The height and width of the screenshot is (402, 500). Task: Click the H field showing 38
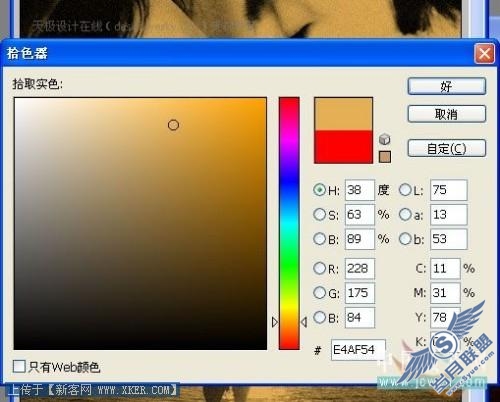pos(360,190)
